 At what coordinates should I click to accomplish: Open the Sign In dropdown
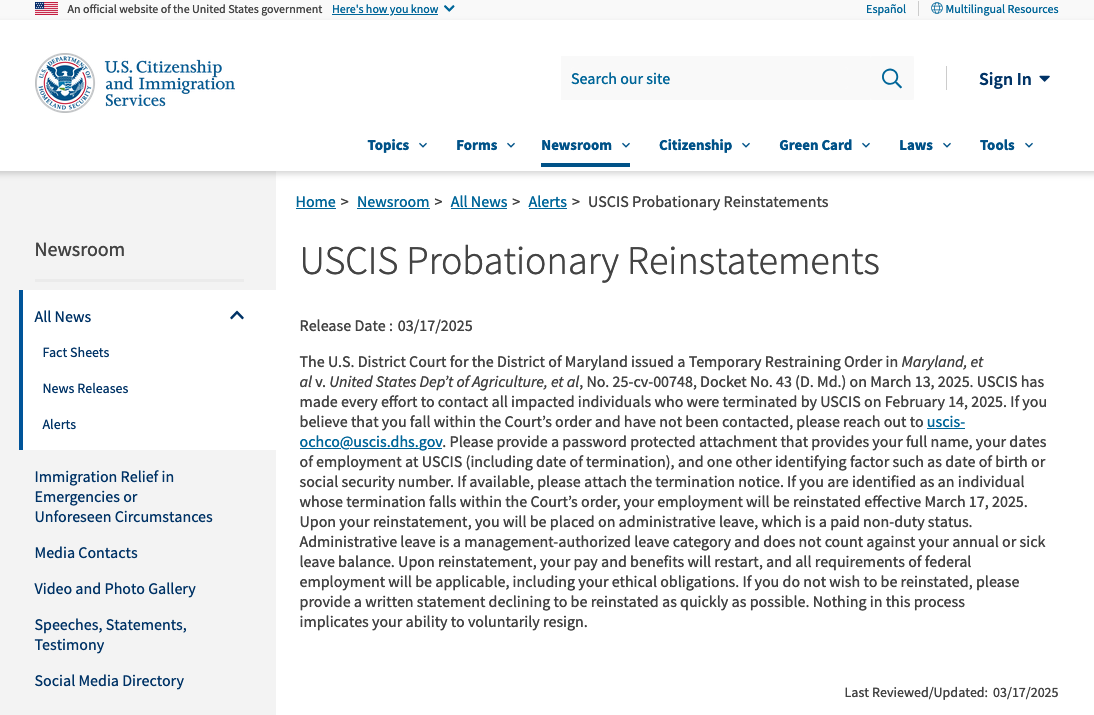coord(1014,79)
